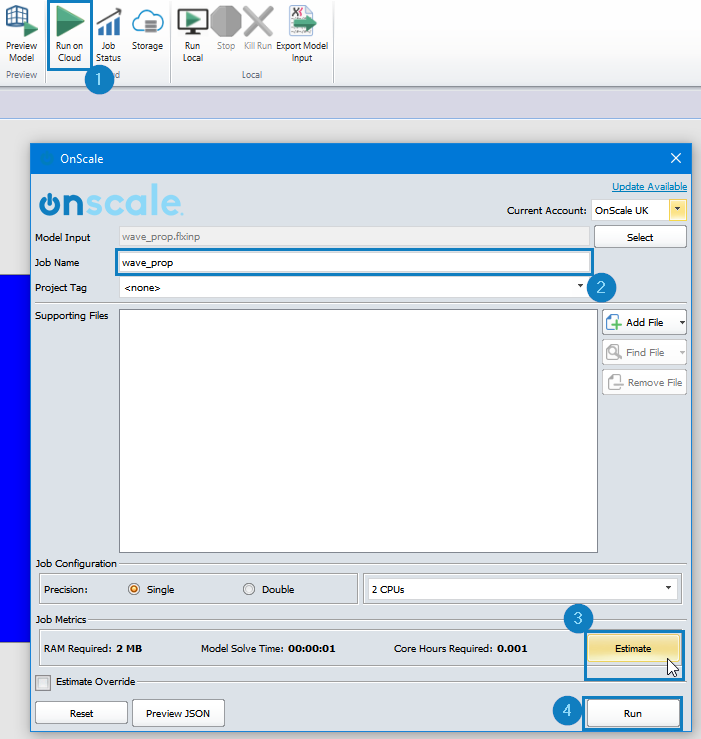
Task: Click the Kill Run icon
Action: [x=258, y=22]
